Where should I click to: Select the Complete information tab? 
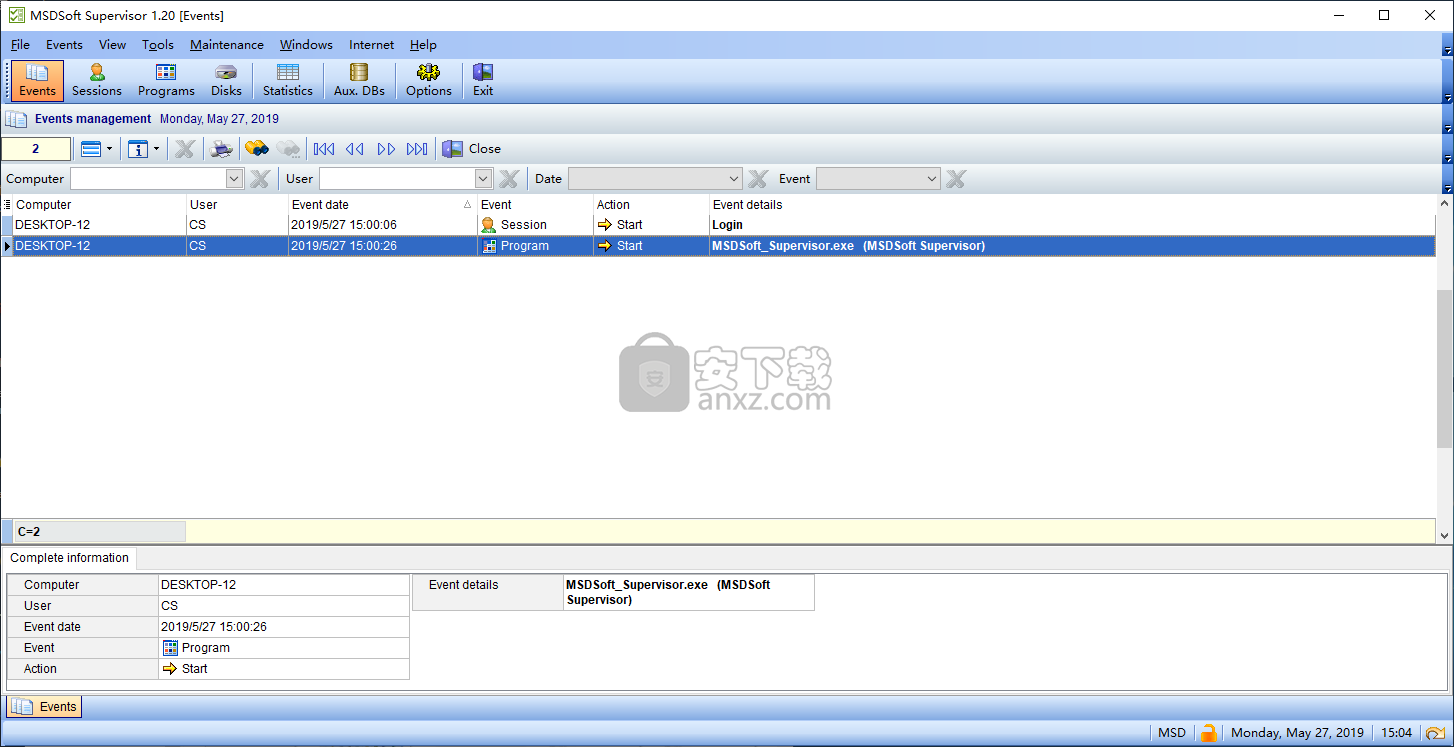(x=69, y=558)
